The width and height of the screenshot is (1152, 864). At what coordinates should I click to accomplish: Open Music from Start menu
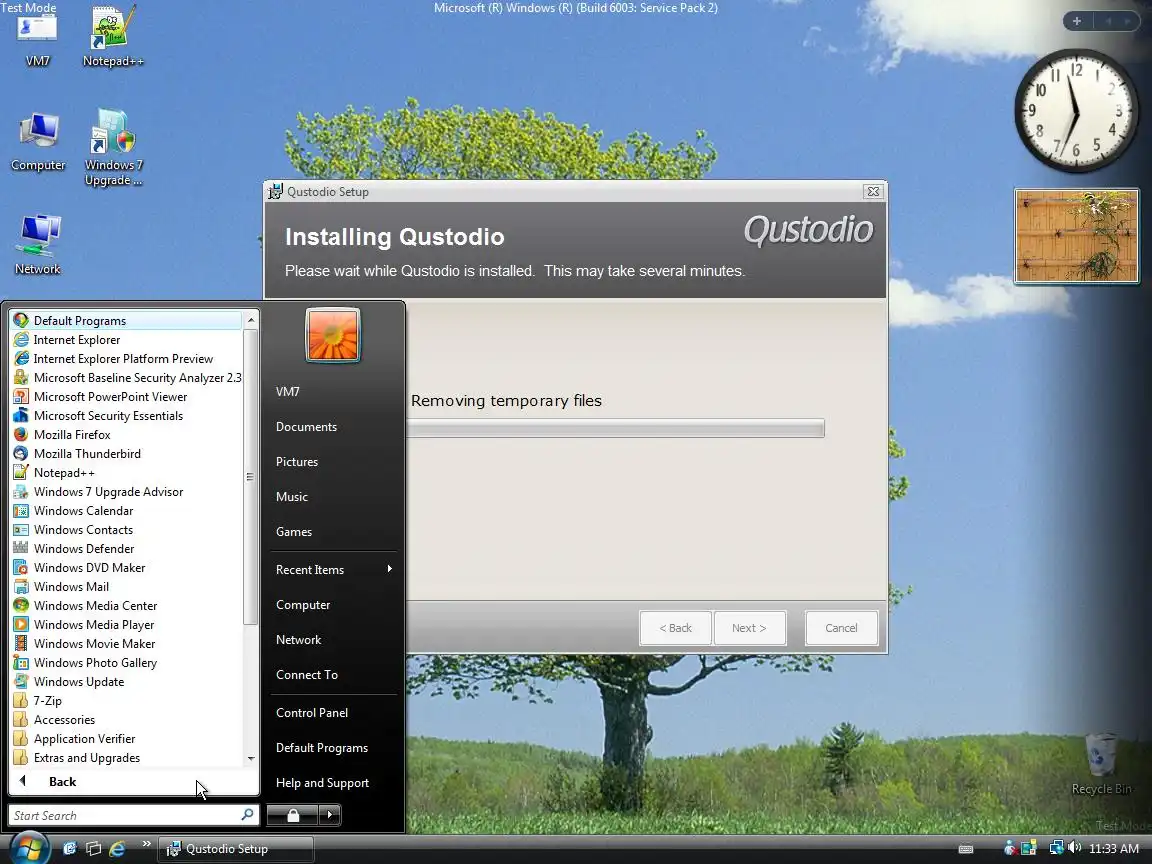pos(333,497)
